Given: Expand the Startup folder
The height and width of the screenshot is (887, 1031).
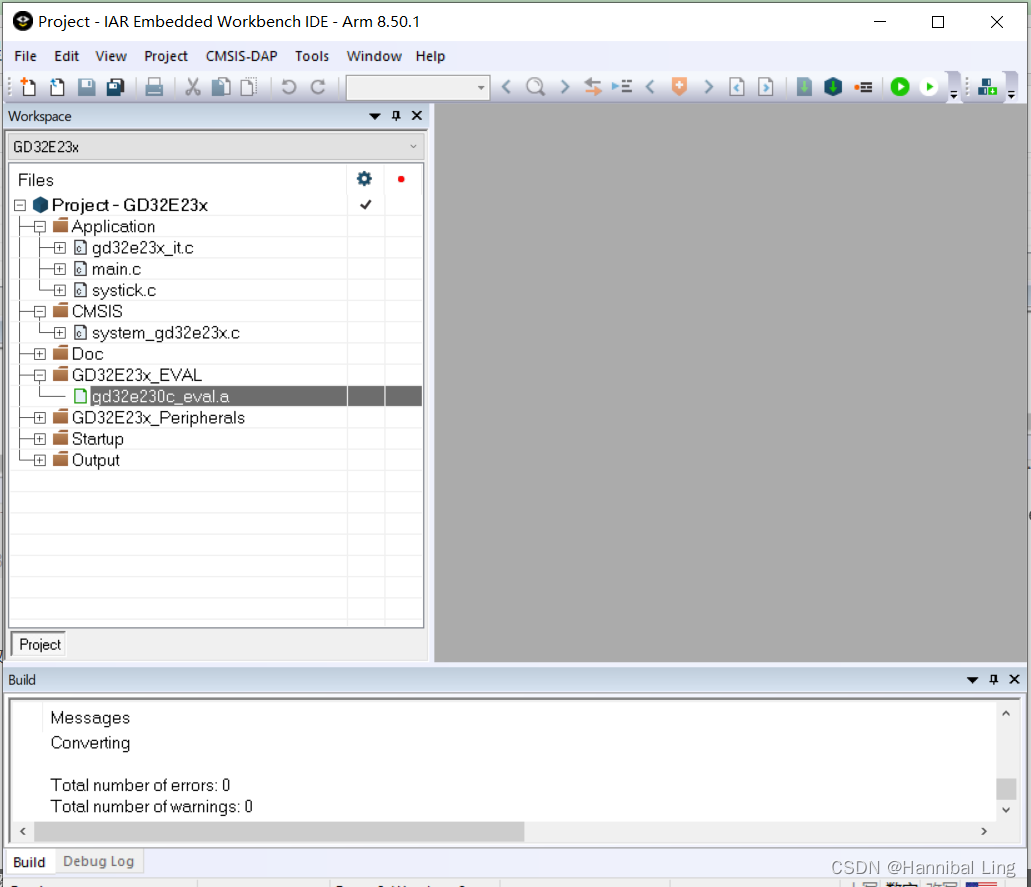Looking at the screenshot, I should (39, 439).
